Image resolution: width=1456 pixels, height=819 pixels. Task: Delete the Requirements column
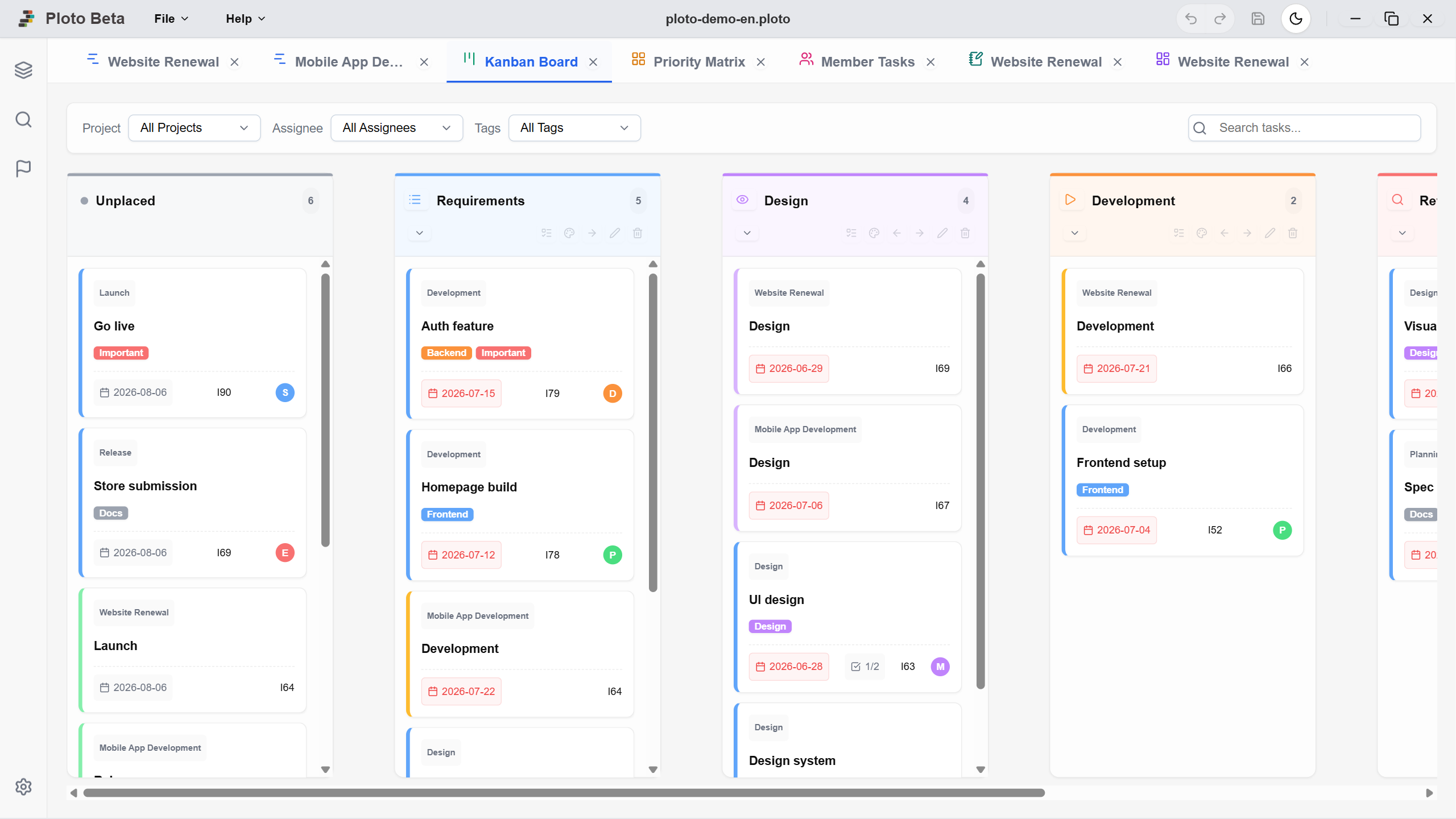click(638, 233)
